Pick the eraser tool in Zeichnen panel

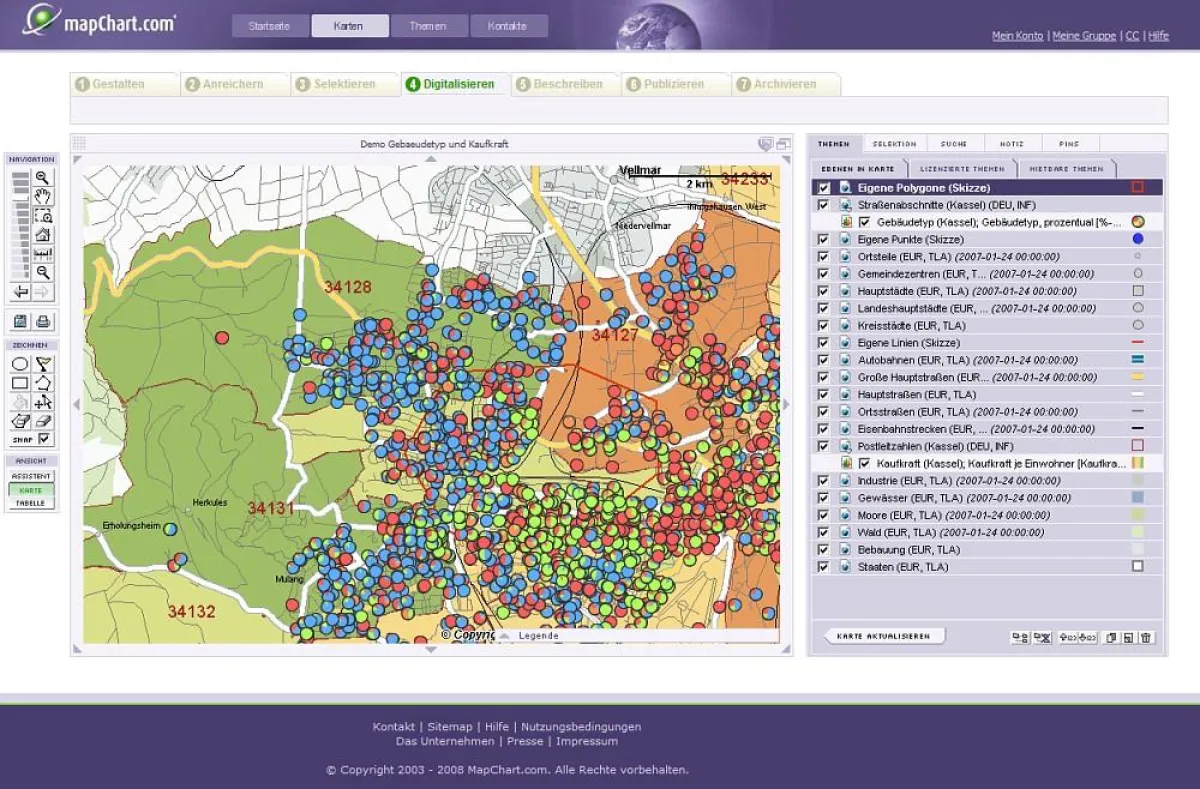tap(44, 422)
